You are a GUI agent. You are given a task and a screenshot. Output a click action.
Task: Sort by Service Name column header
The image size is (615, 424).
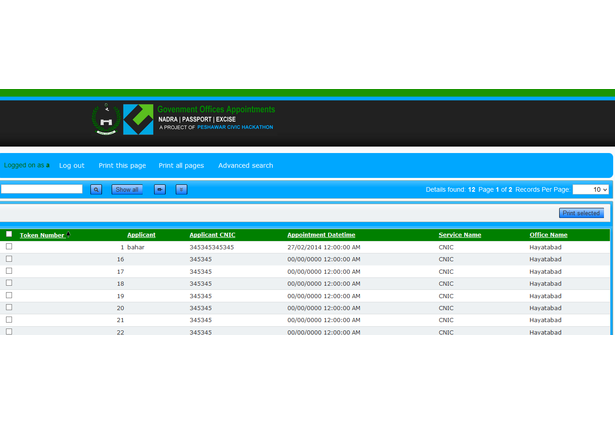point(460,235)
